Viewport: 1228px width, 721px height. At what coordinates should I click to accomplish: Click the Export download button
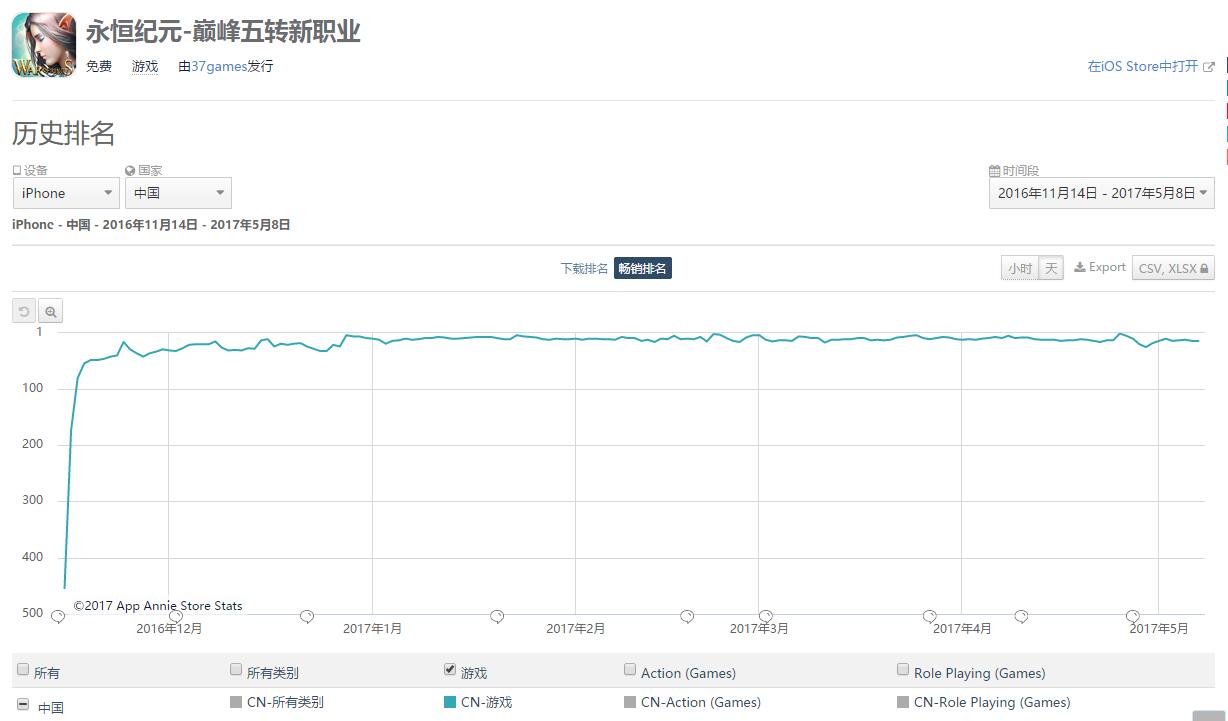(x=1099, y=267)
